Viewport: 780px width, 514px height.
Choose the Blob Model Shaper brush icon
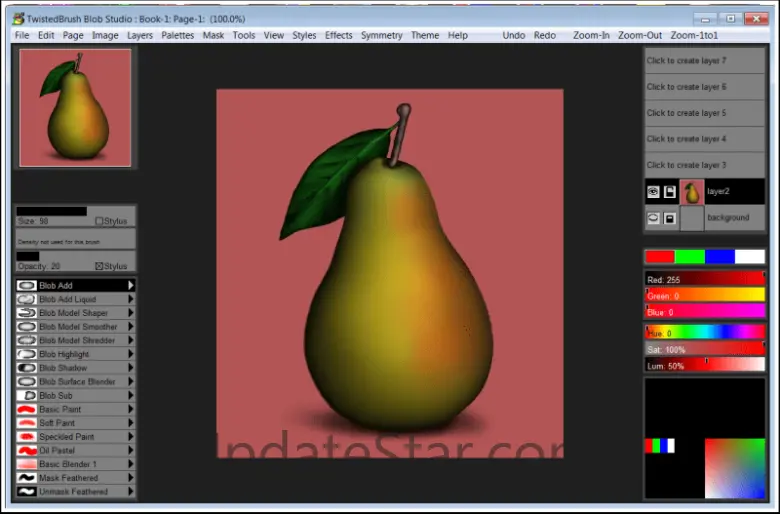[27, 313]
